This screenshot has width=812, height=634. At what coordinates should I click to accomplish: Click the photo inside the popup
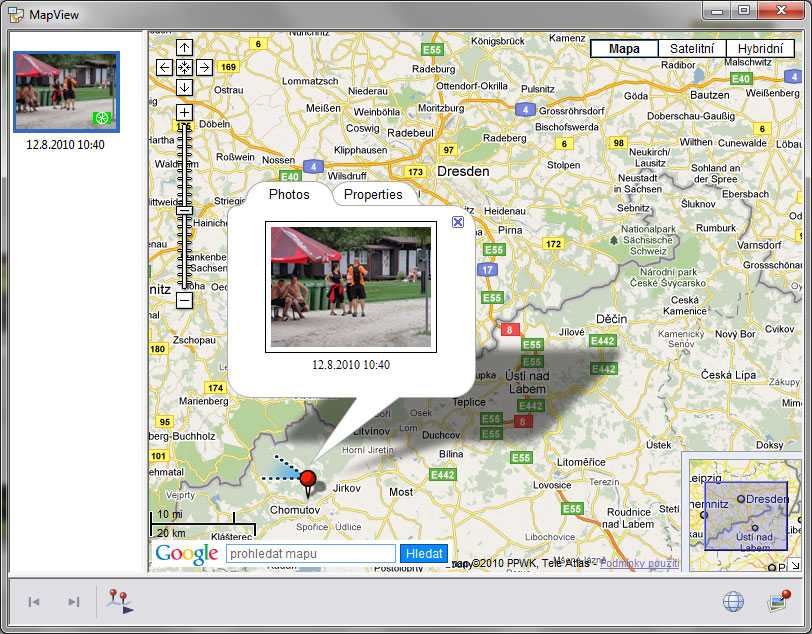click(x=351, y=287)
